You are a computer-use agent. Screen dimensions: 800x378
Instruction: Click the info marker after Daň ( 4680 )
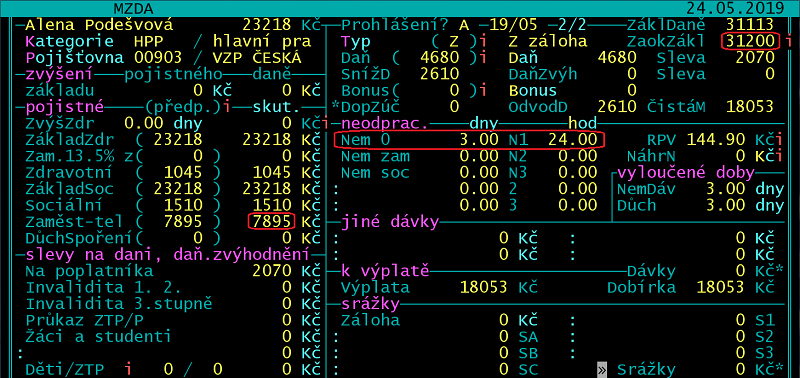click(481, 57)
